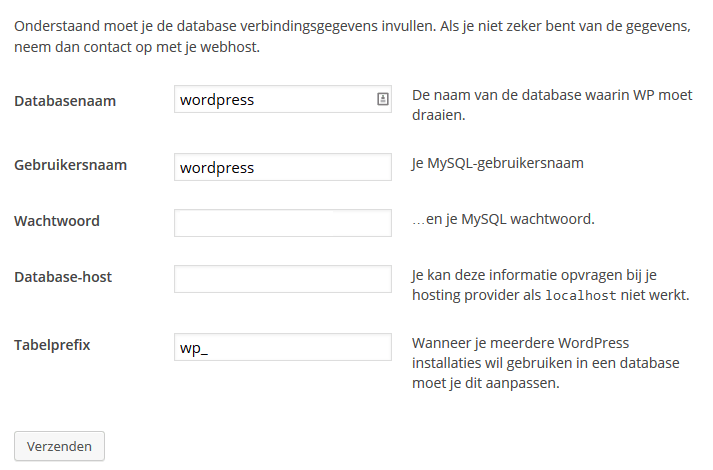713x470 pixels.
Task: Click the Tabelprefix field containing wp_
Action: point(282,347)
